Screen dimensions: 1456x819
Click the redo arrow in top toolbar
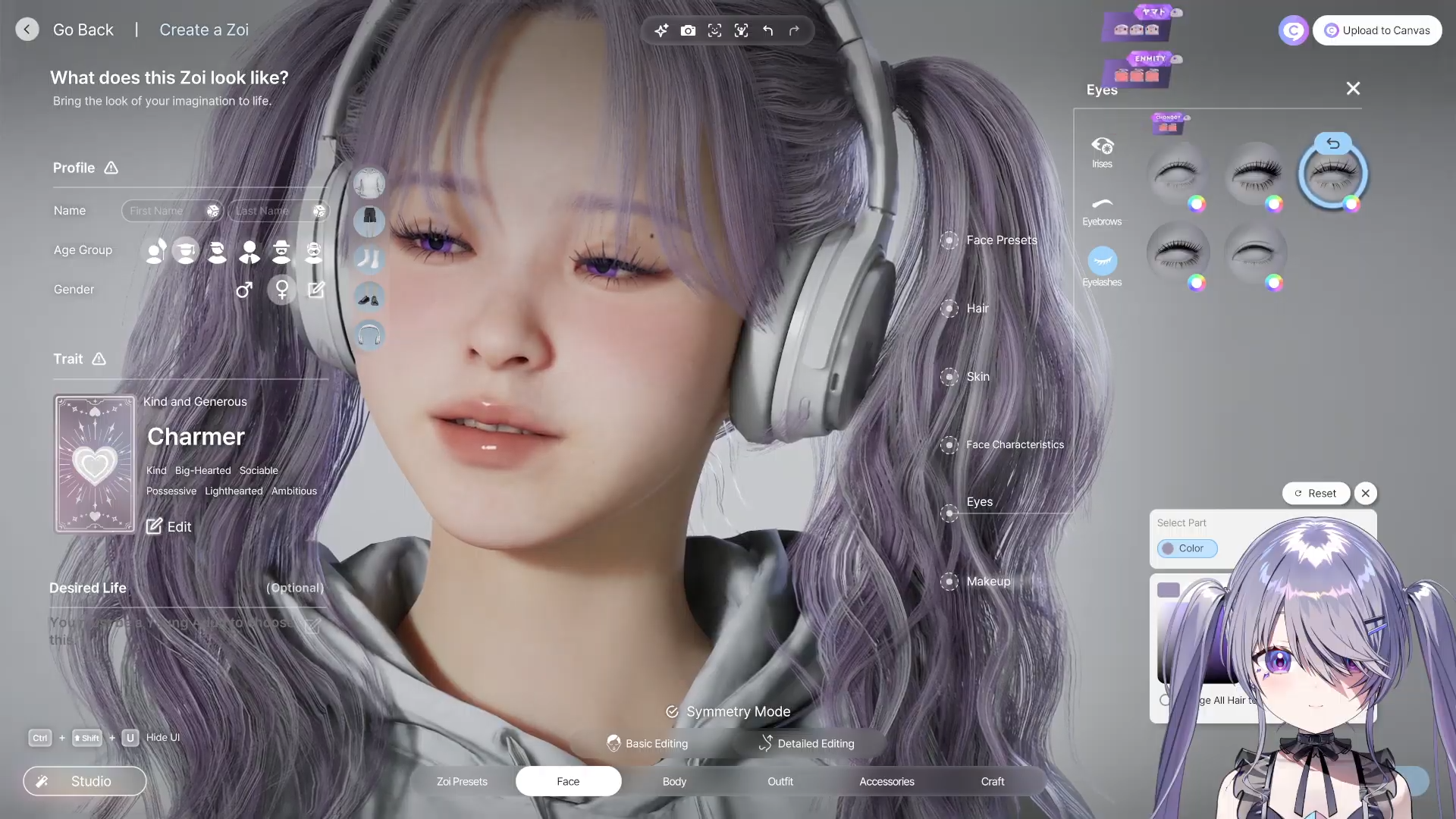coord(794,30)
